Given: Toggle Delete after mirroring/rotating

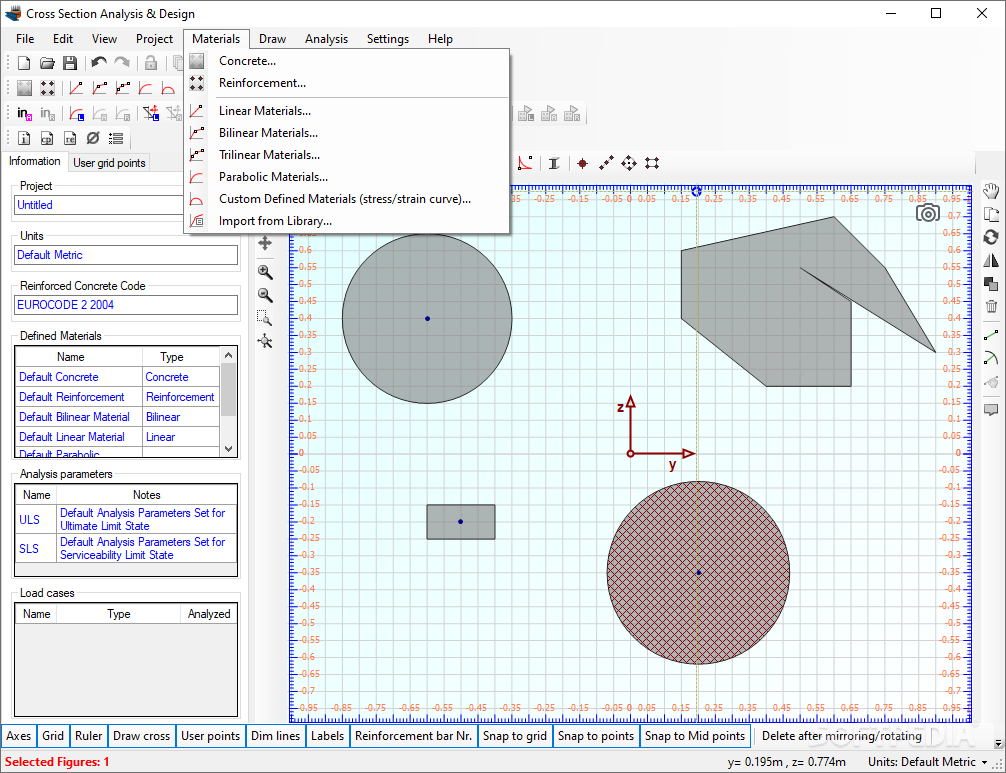Looking at the screenshot, I should click(x=842, y=736).
